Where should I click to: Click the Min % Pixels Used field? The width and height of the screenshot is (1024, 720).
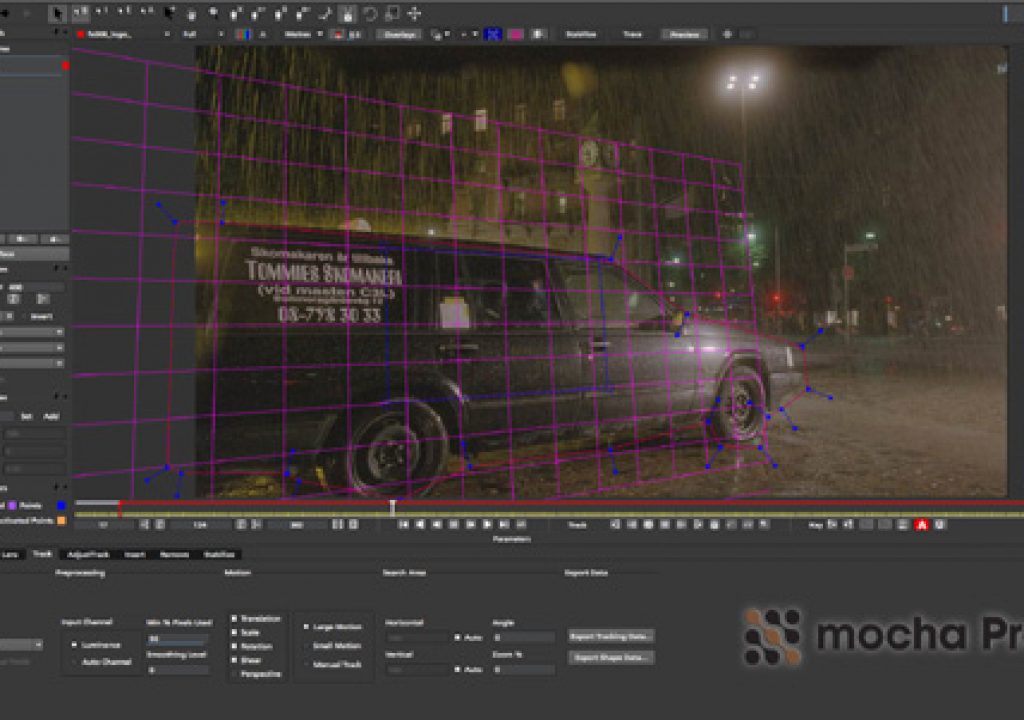pyautogui.click(x=178, y=638)
